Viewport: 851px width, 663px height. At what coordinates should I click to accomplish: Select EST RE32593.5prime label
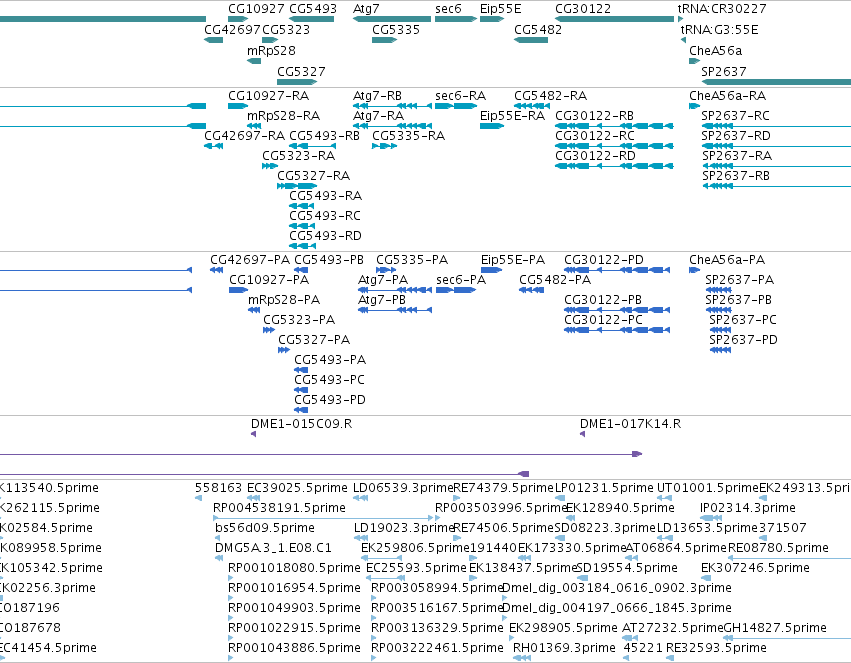[716, 648]
